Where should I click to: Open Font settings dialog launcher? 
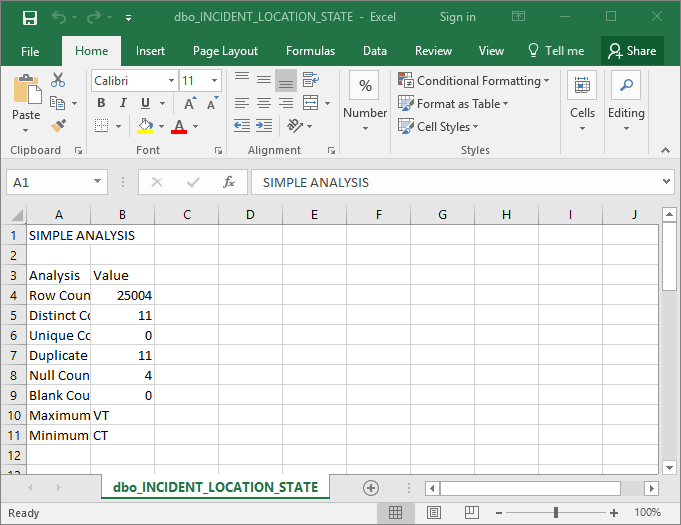tap(218, 151)
